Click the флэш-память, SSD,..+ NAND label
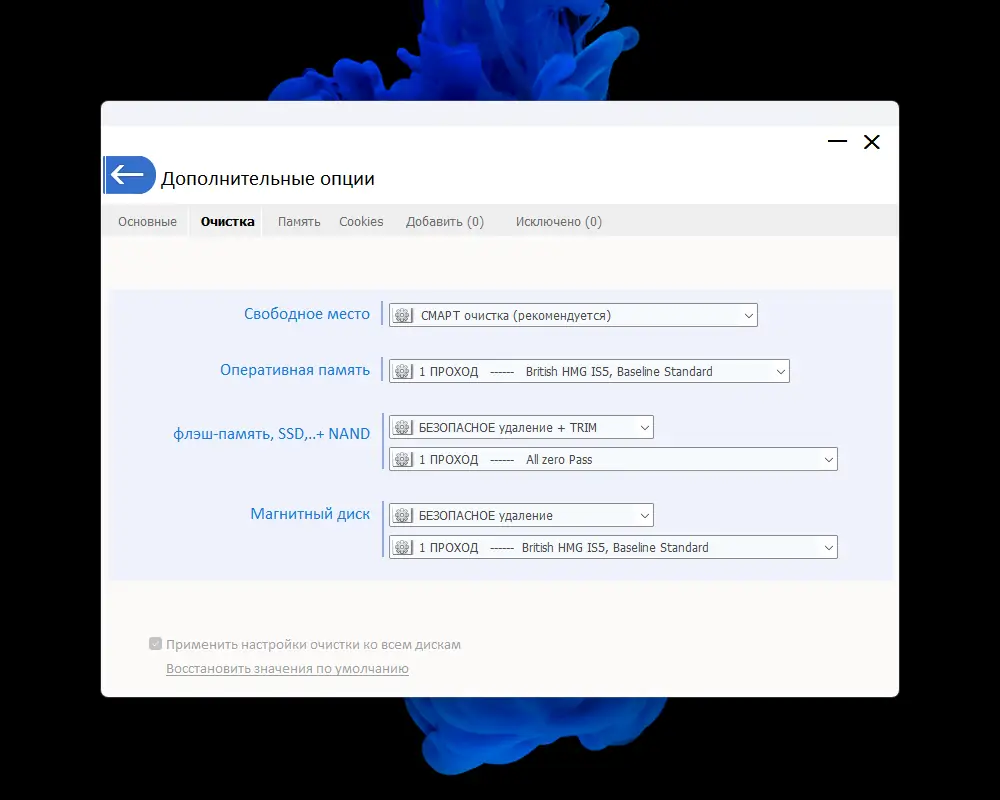The image size is (1000, 800). [x=272, y=434]
